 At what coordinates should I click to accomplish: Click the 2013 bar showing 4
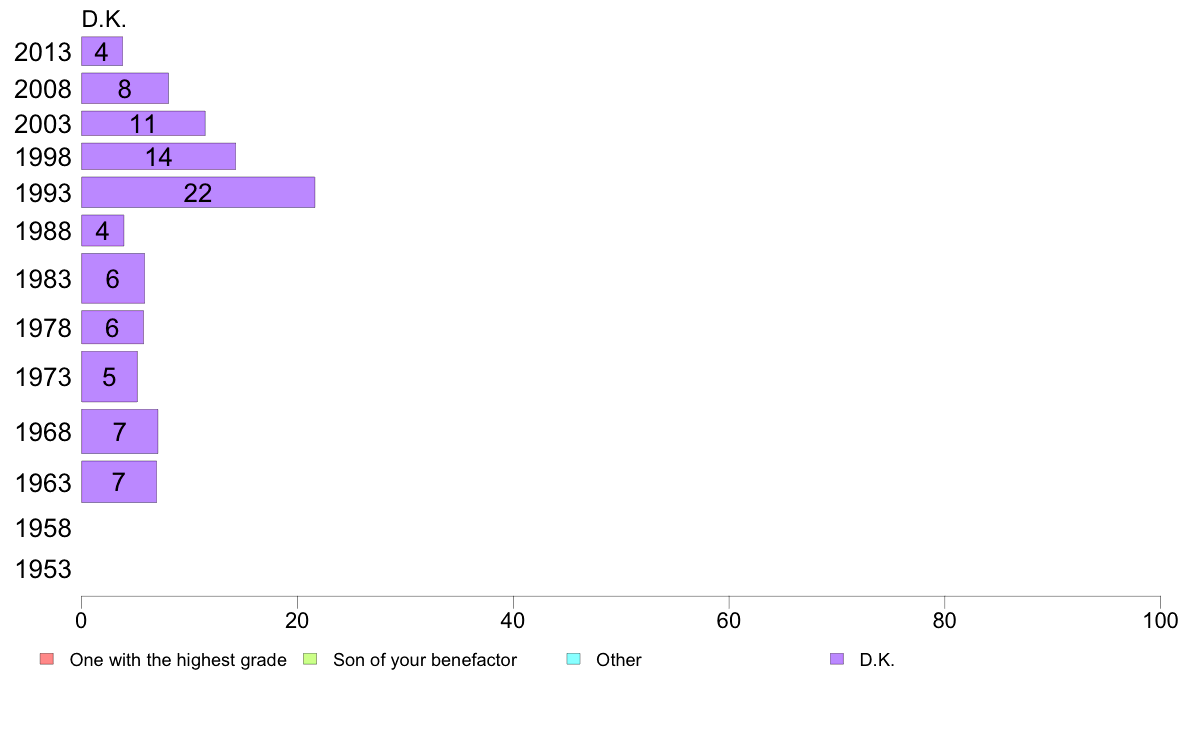click(102, 52)
